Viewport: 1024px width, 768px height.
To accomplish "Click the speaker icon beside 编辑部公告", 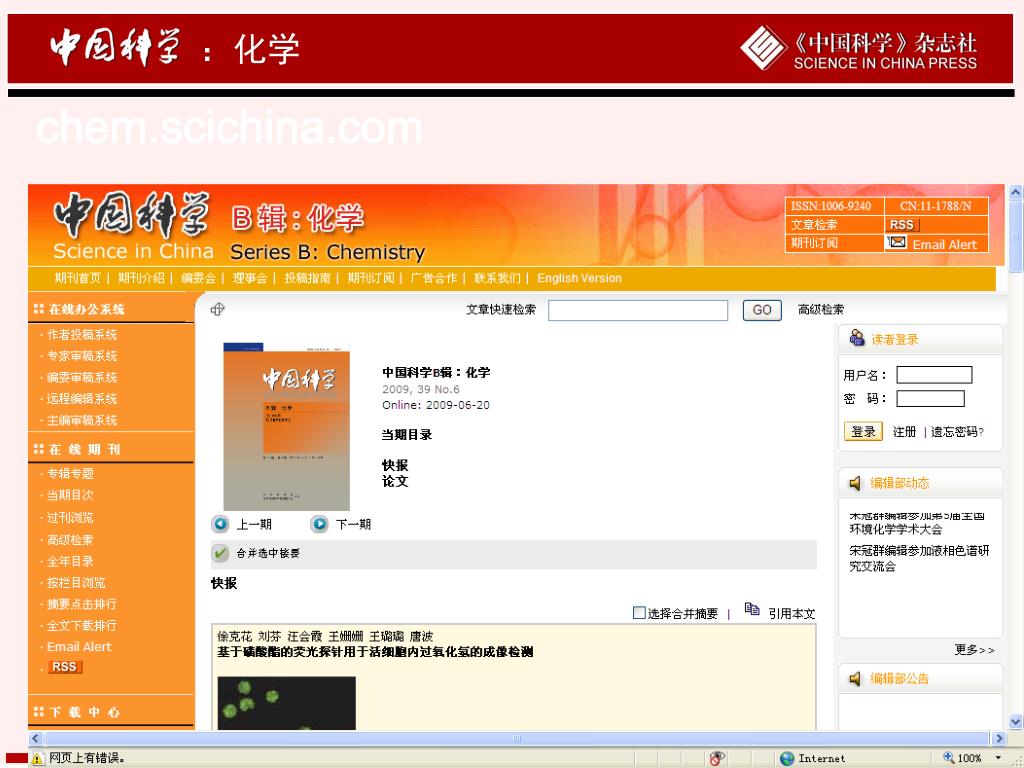I will (855, 679).
